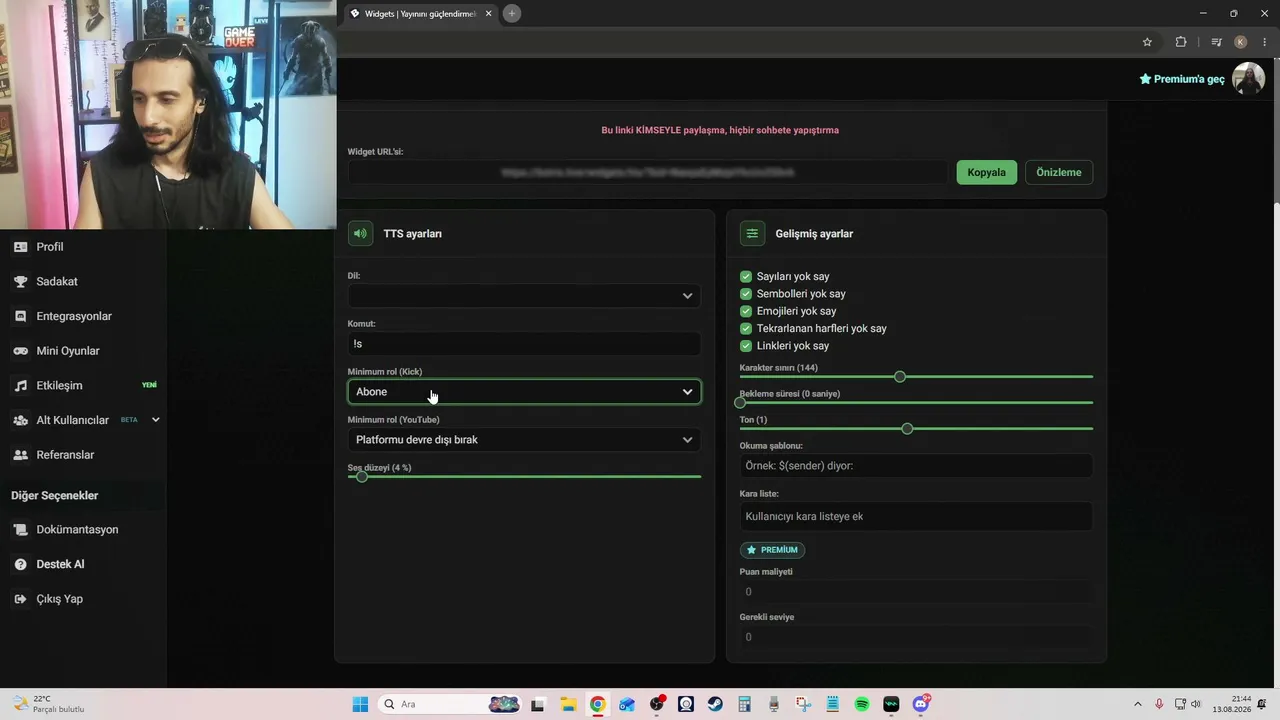Click the Bekleme süresi slider handle
Screen dimensions: 1280x720
click(741, 403)
